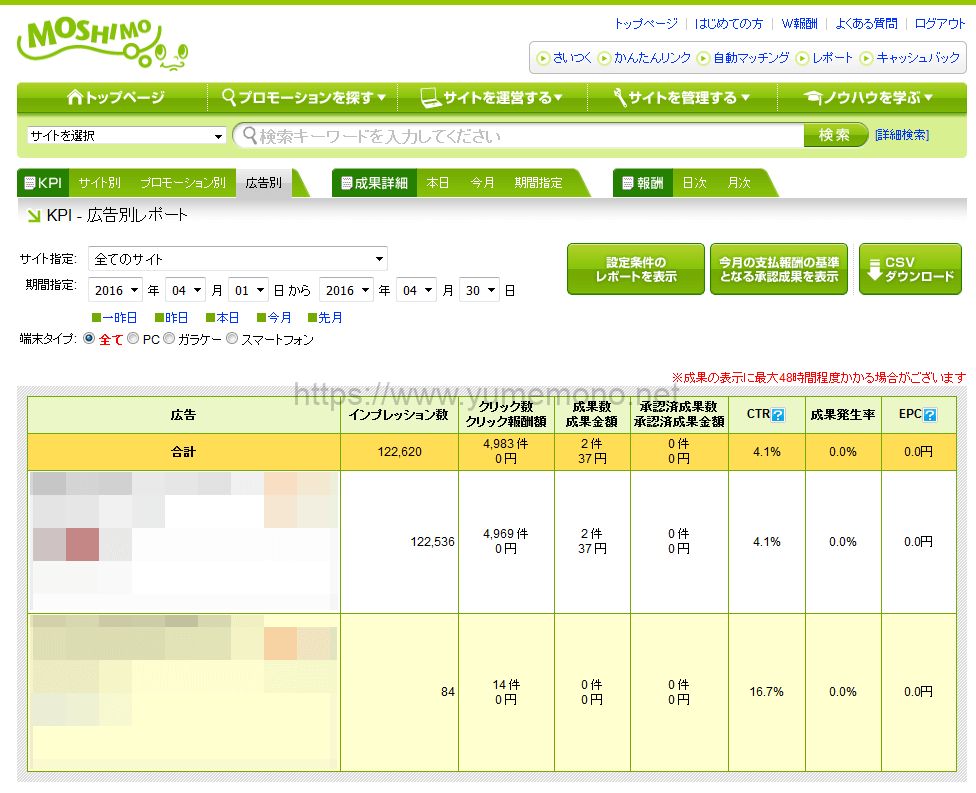Switch to the サイト別 tab

tap(99, 183)
